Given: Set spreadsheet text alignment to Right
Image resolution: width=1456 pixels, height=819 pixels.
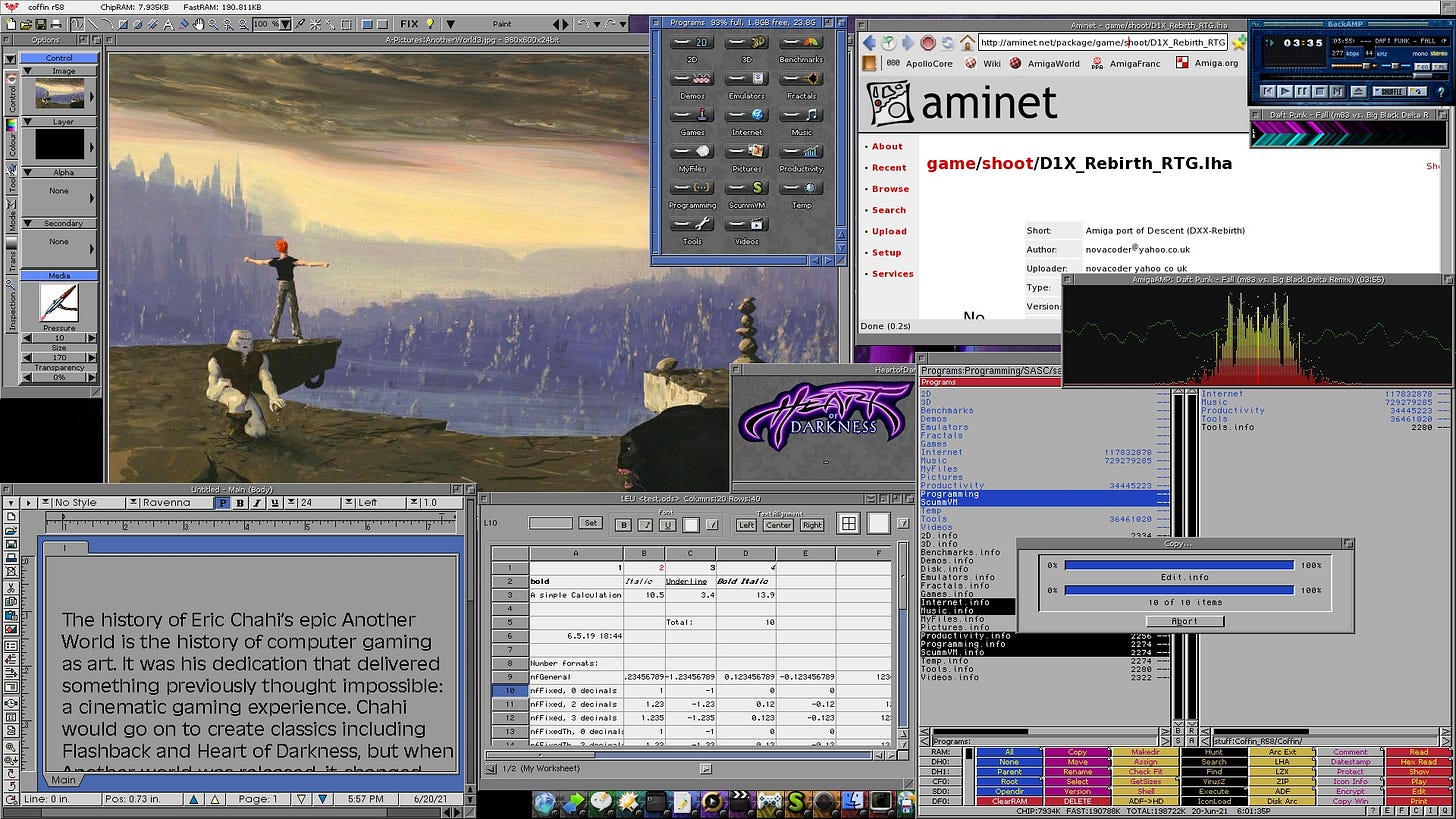Looking at the screenshot, I should [812, 525].
